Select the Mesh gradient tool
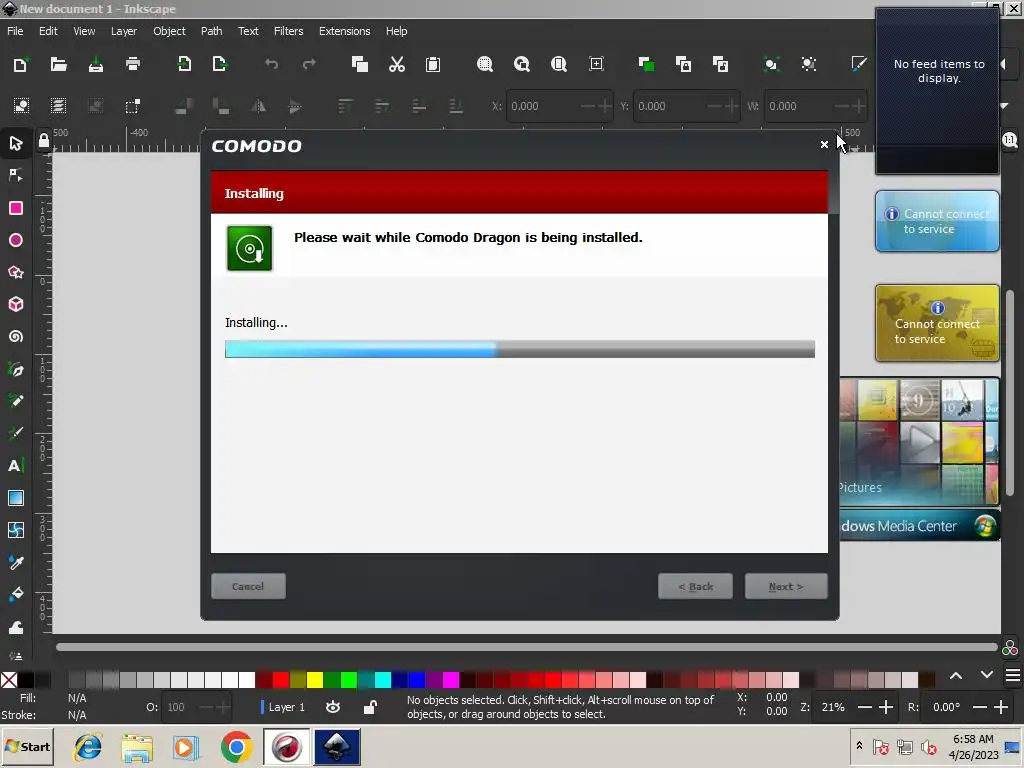 point(16,530)
